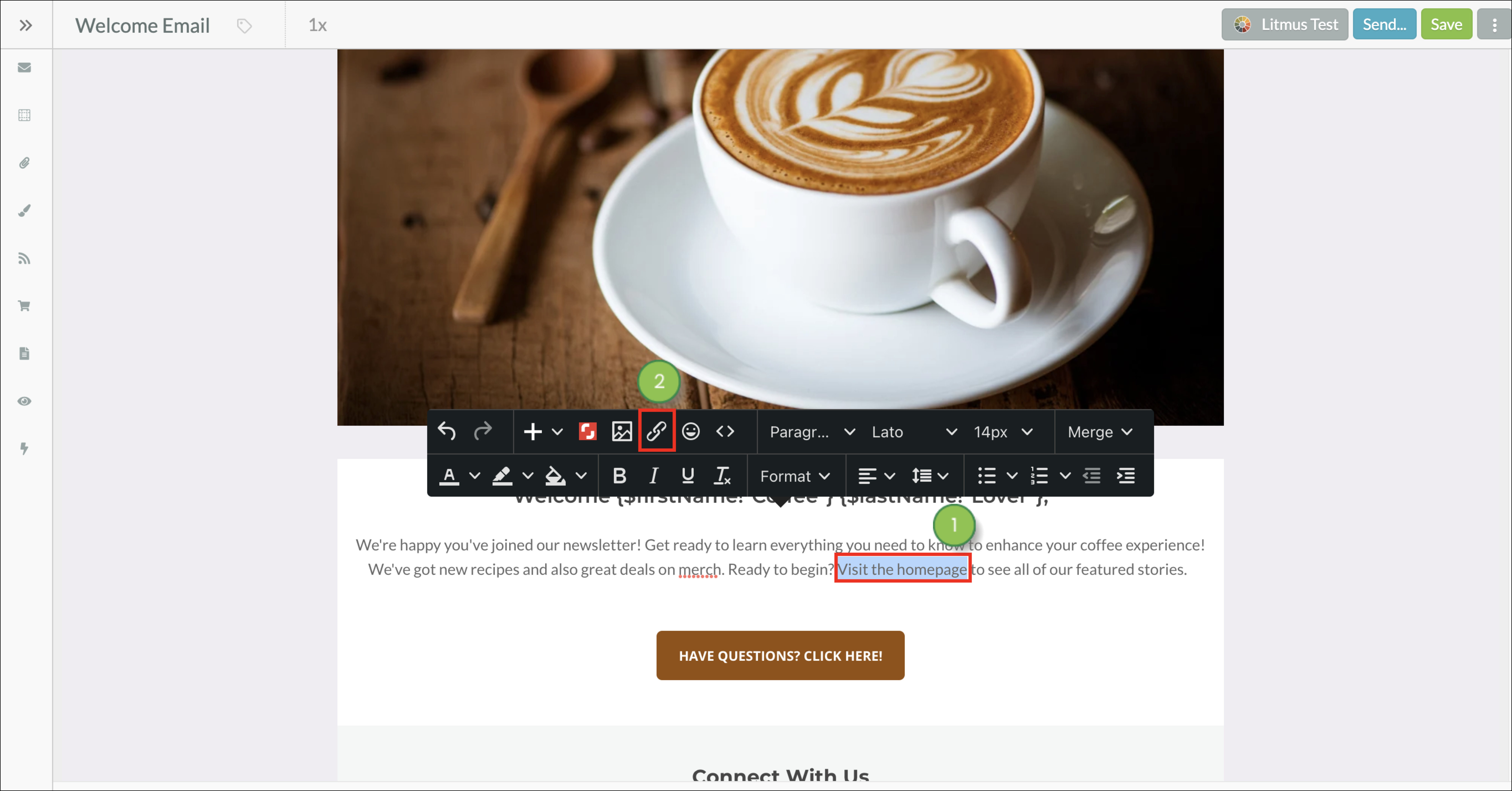Undo the last edit
Viewport: 1512px width, 791px height.
[x=447, y=432]
